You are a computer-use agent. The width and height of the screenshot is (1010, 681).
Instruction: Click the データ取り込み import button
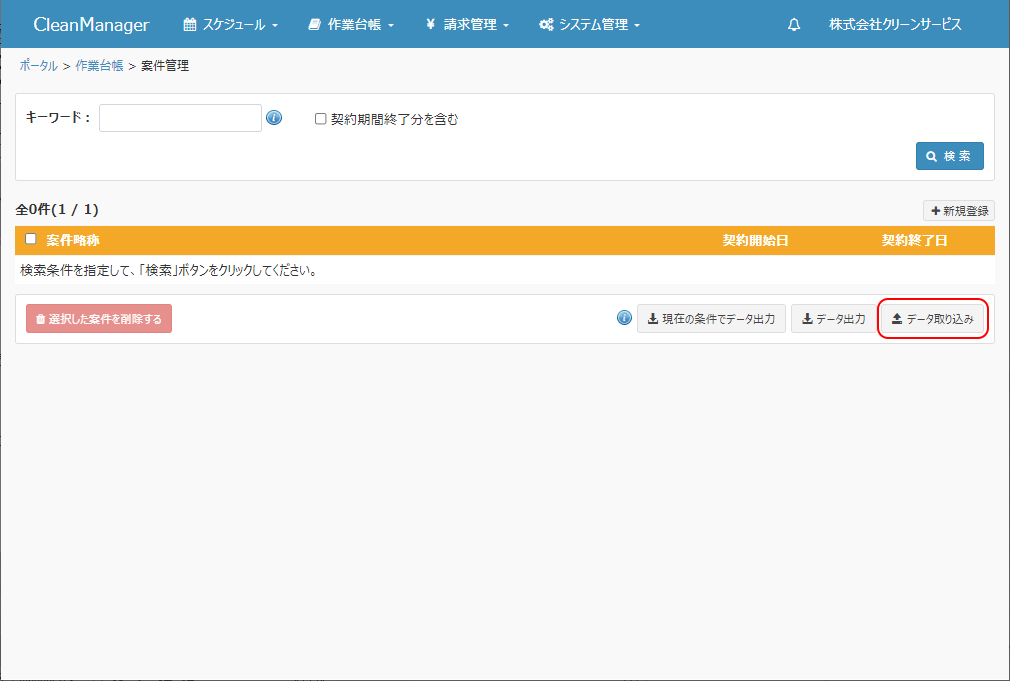[x=932, y=319]
